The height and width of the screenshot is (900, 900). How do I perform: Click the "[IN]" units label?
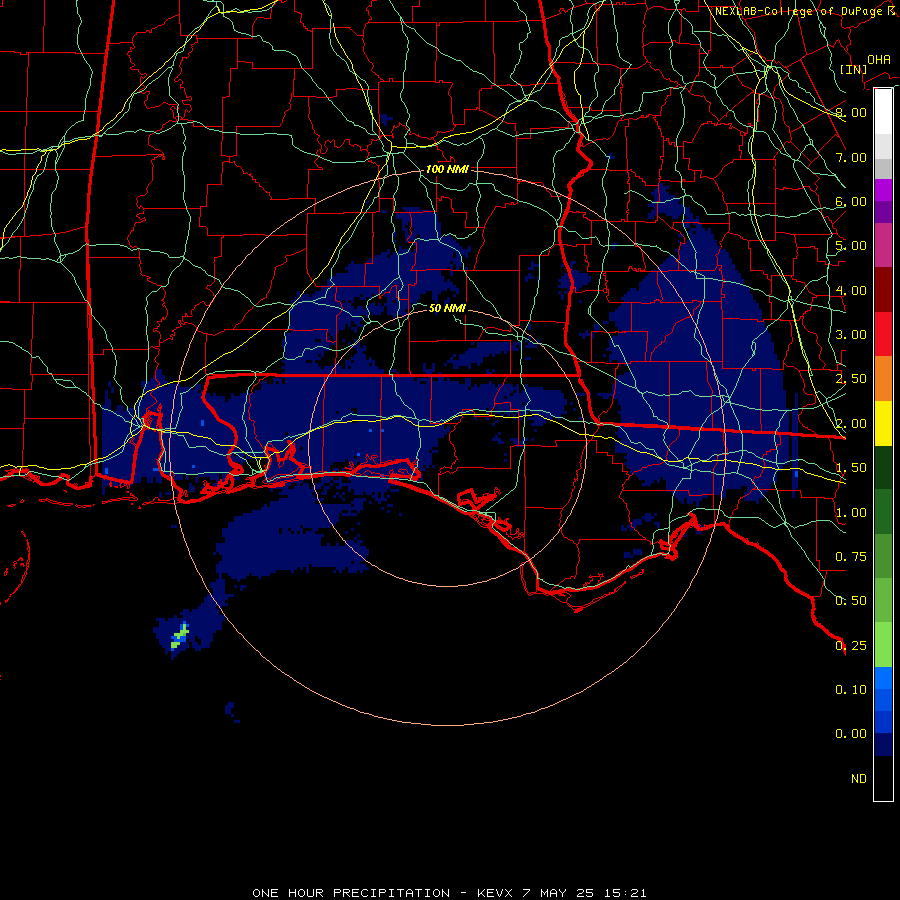tap(853, 69)
